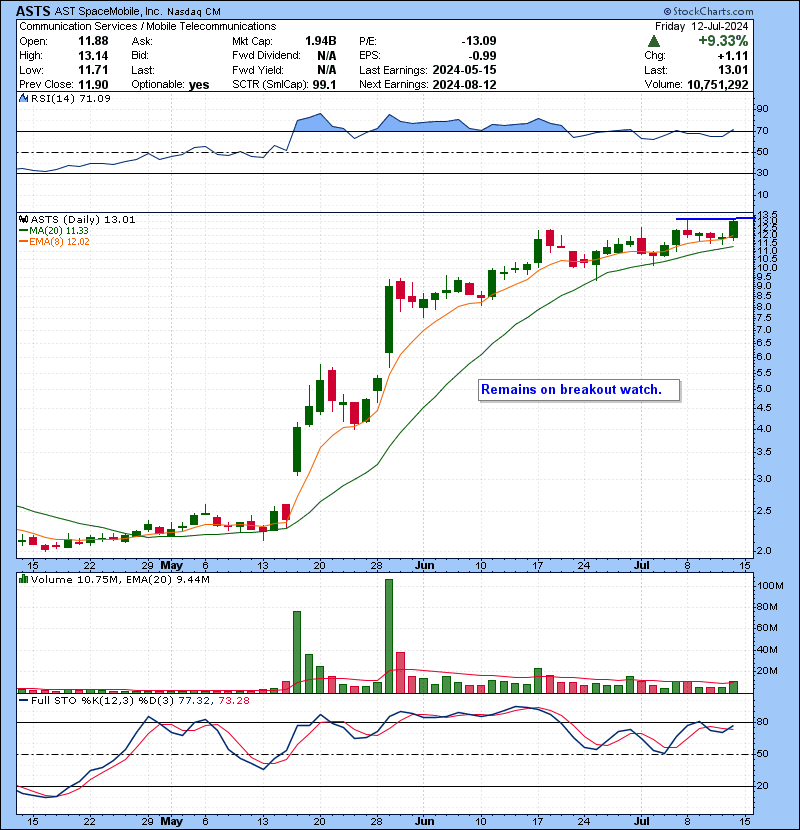Screen dimensions: 800x830
Task: Click the Volume value 10,751,292
Action: [x=717, y=85]
